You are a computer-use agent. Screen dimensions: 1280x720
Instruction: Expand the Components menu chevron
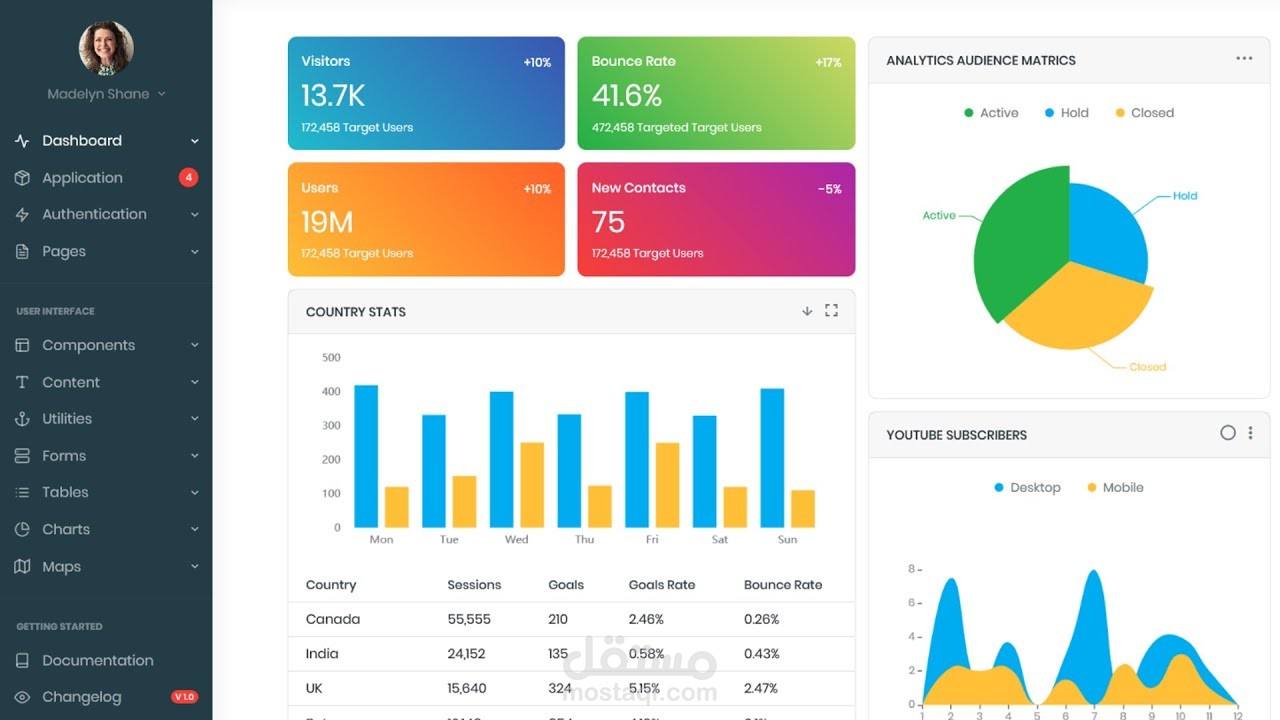(x=195, y=345)
